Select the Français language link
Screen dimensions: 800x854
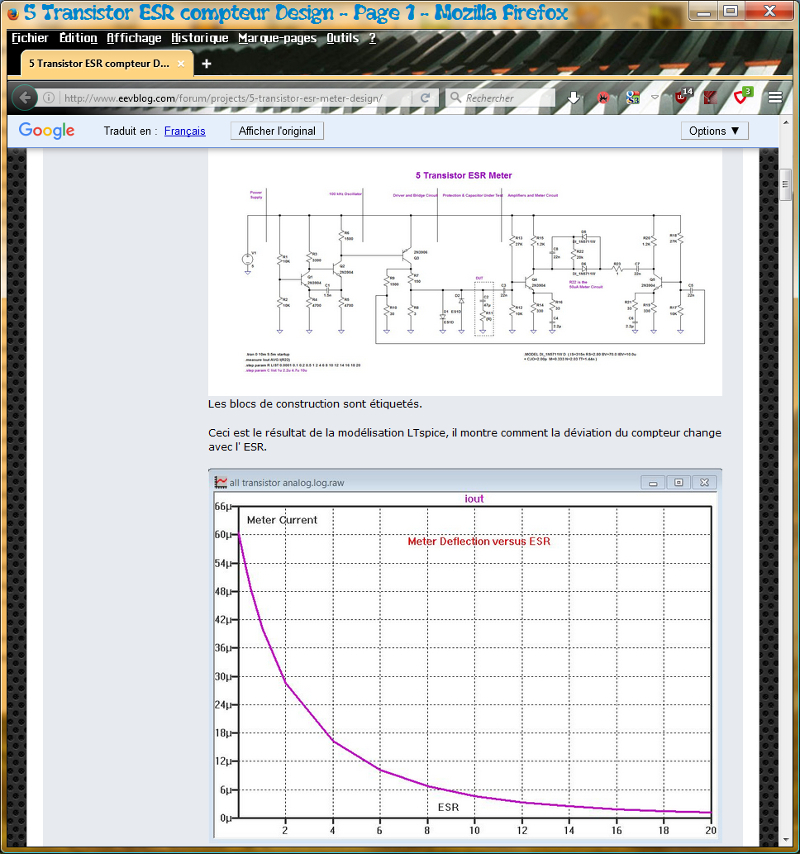click(x=185, y=131)
